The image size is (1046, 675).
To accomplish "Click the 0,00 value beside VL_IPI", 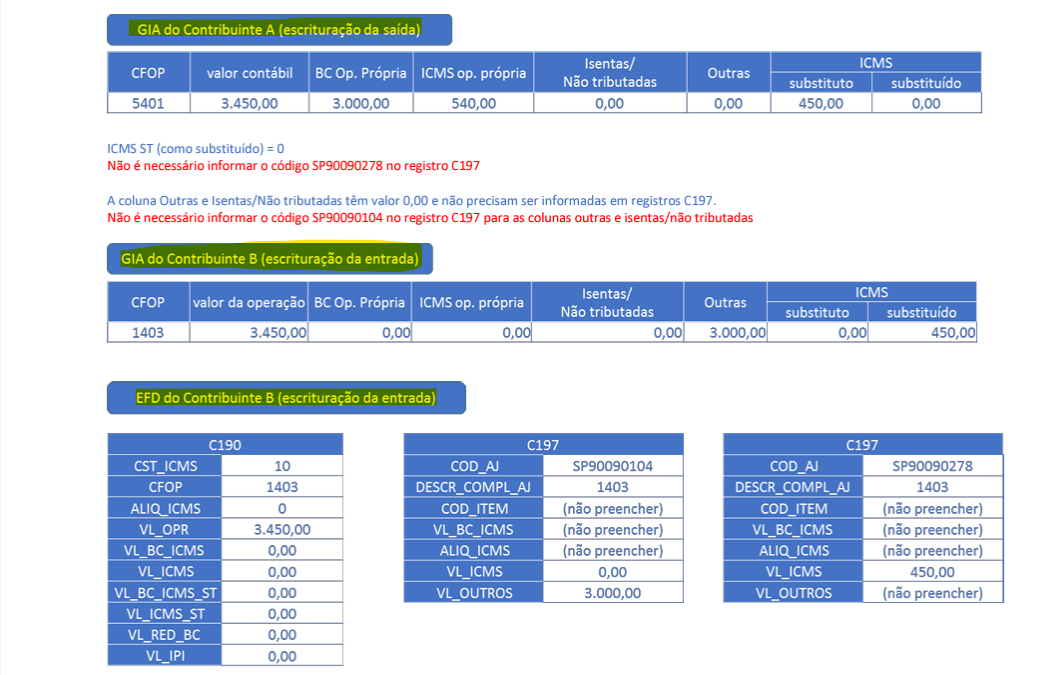I will click(282, 656).
